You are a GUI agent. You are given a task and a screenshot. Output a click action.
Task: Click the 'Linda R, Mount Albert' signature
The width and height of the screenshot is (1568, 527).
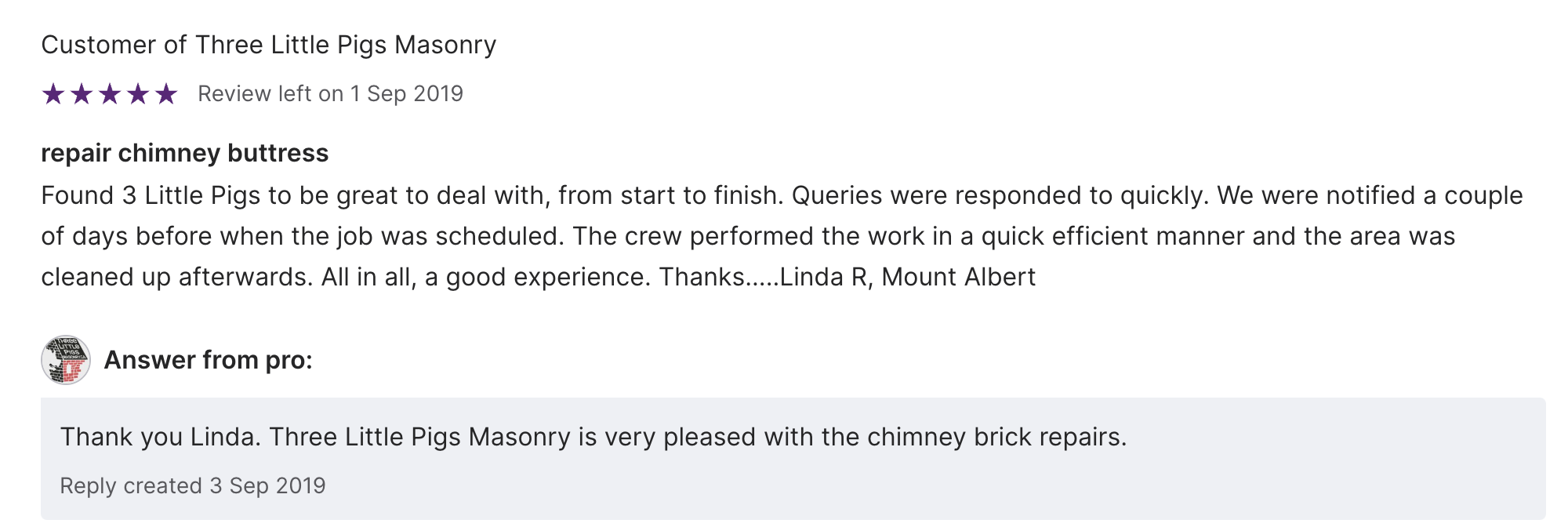(908, 277)
